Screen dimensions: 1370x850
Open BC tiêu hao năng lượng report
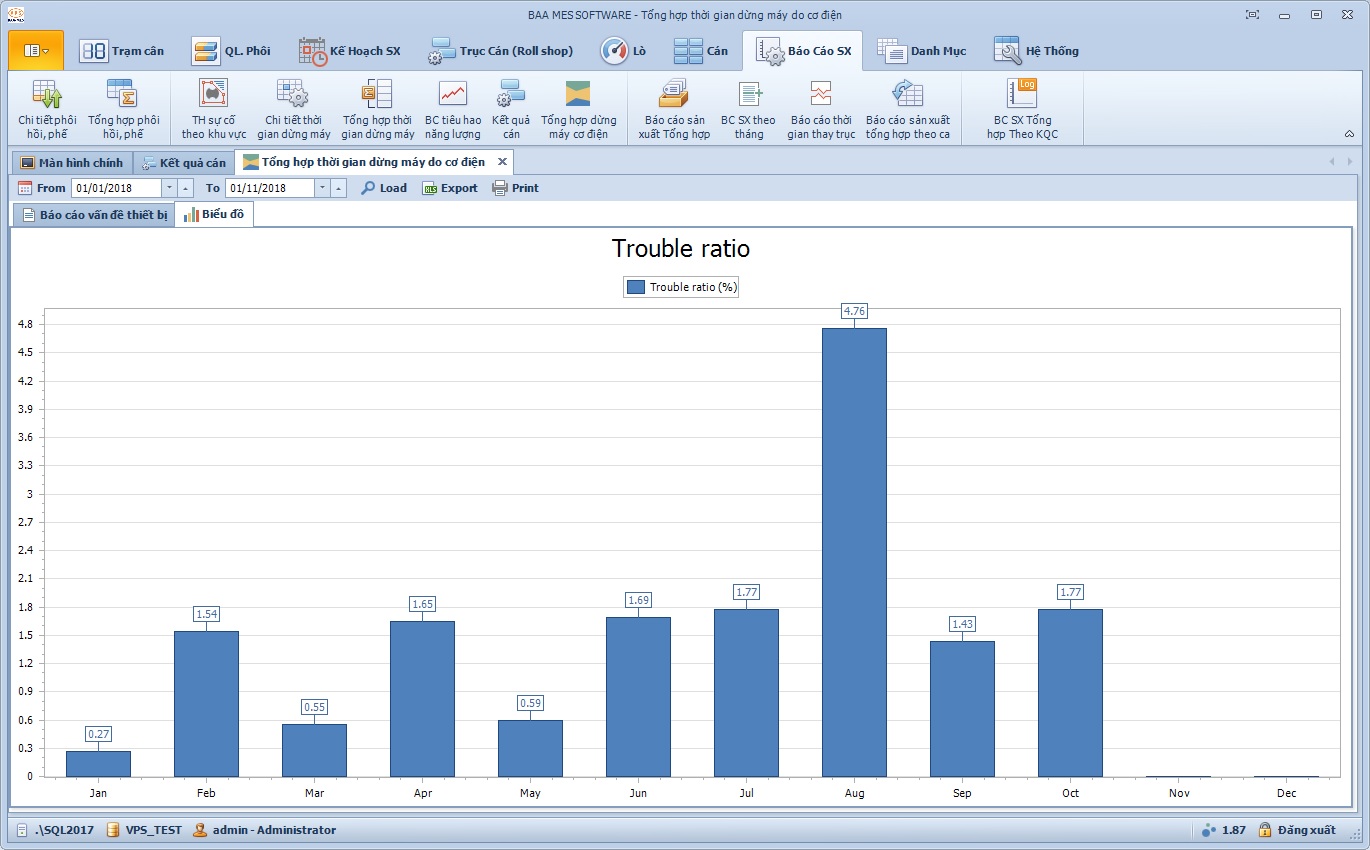(x=452, y=109)
